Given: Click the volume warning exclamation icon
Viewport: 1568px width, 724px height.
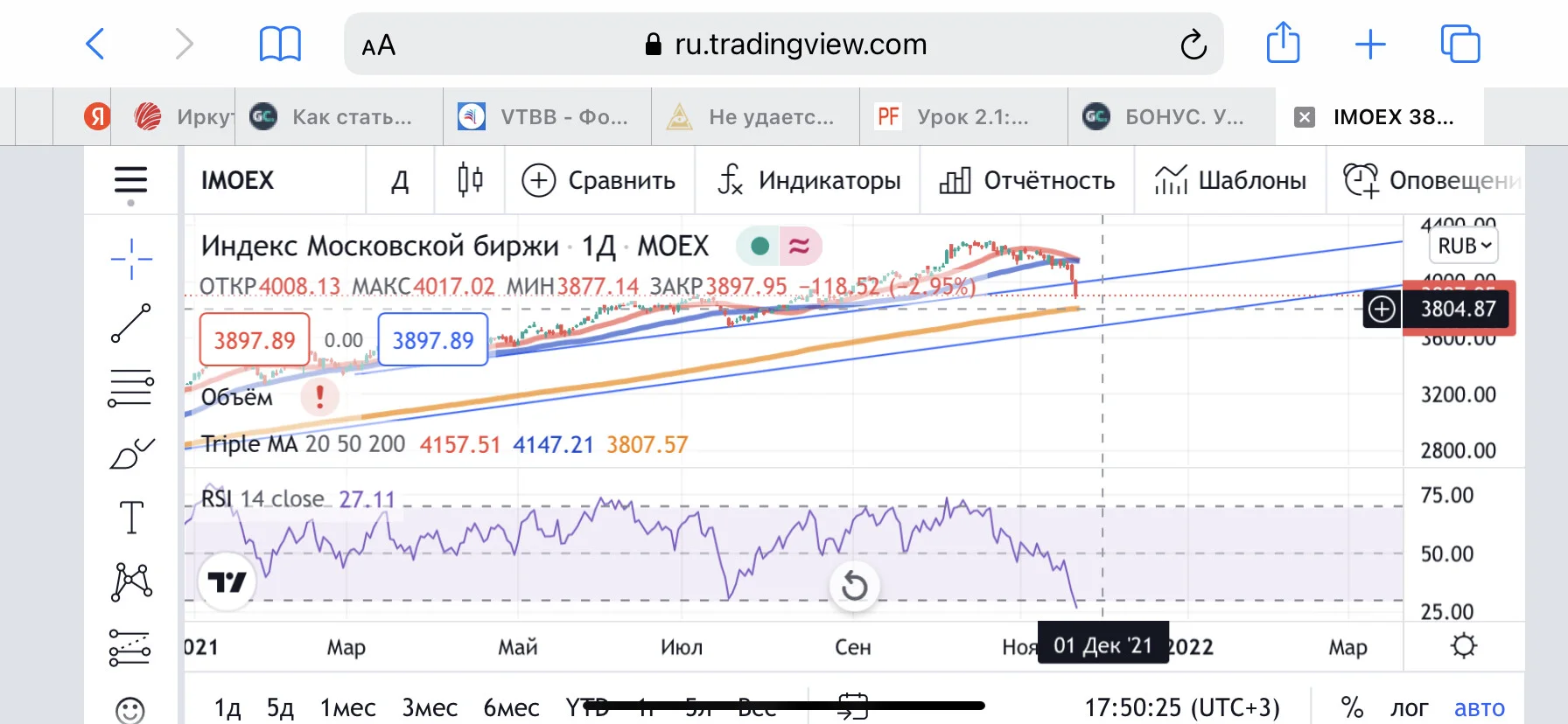Looking at the screenshot, I should [319, 397].
